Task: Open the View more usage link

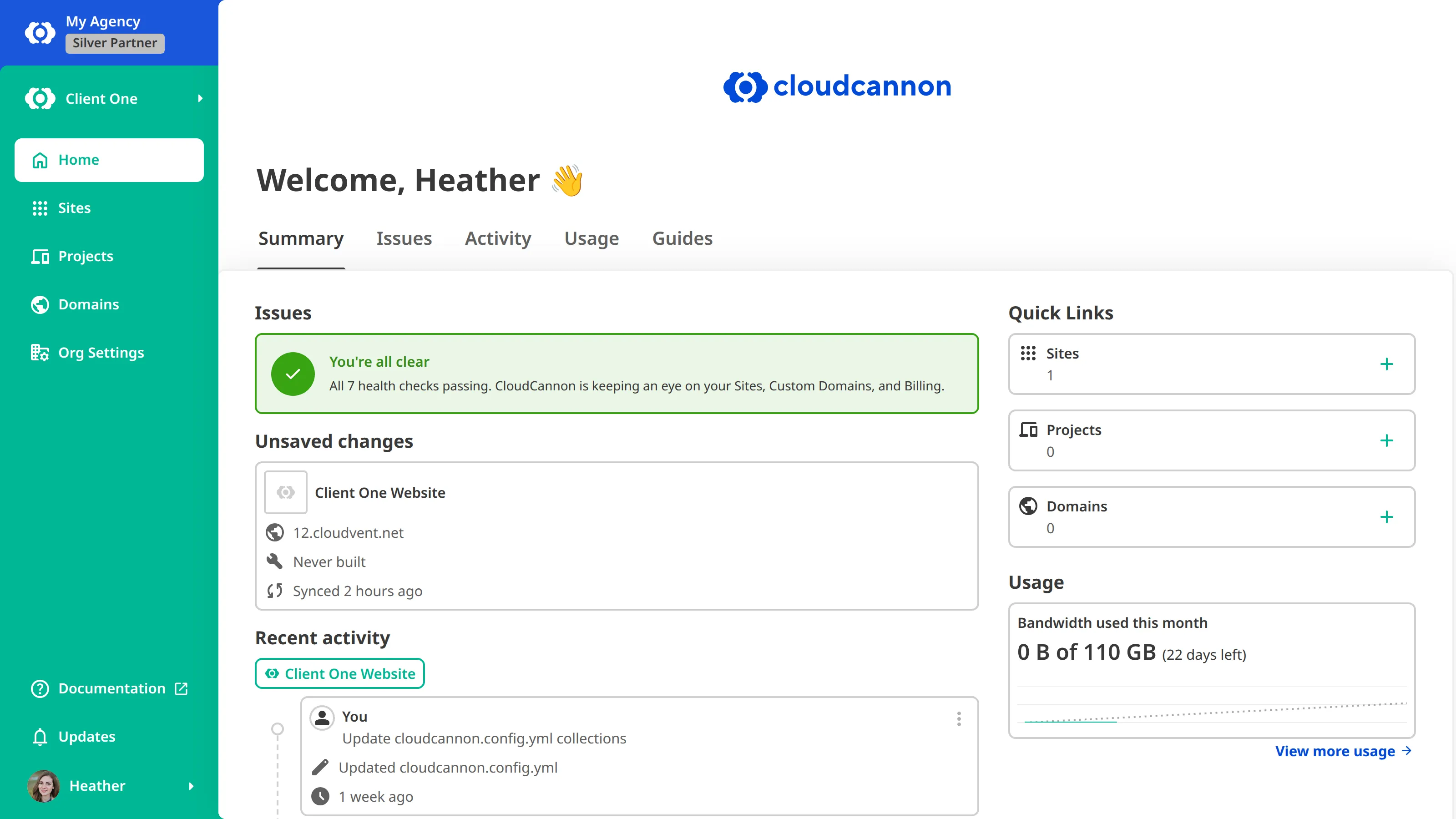Action: (1344, 751)
